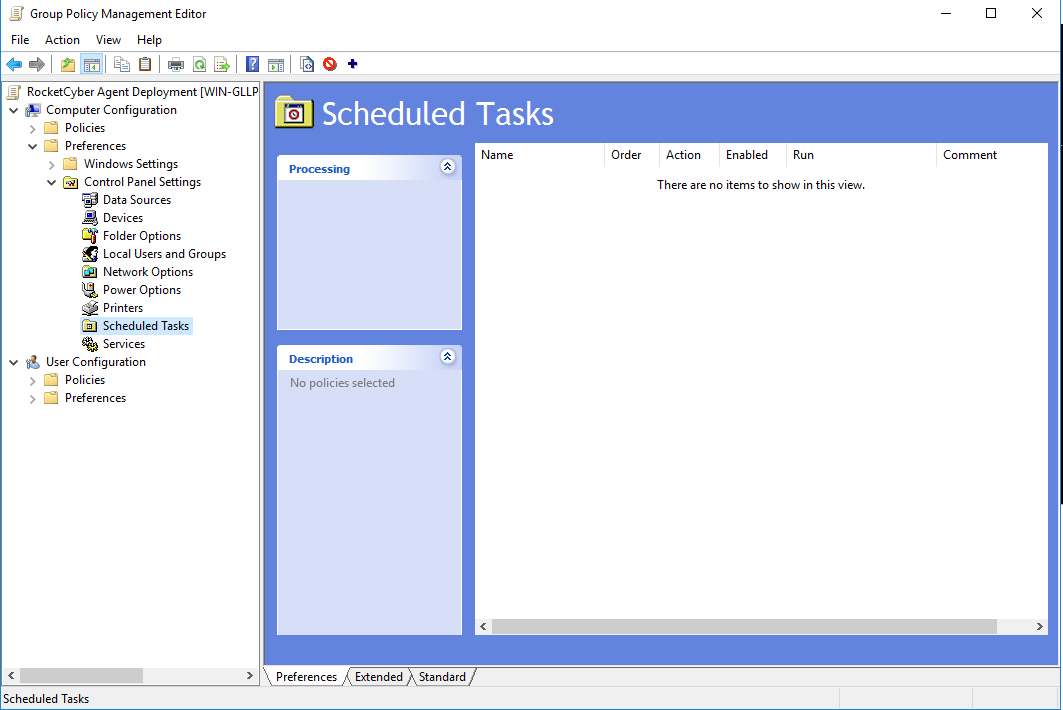This screenshot has width=1063, height=710.
Task: Sort by the Comment column header
Action: click(x=992, y=155)
